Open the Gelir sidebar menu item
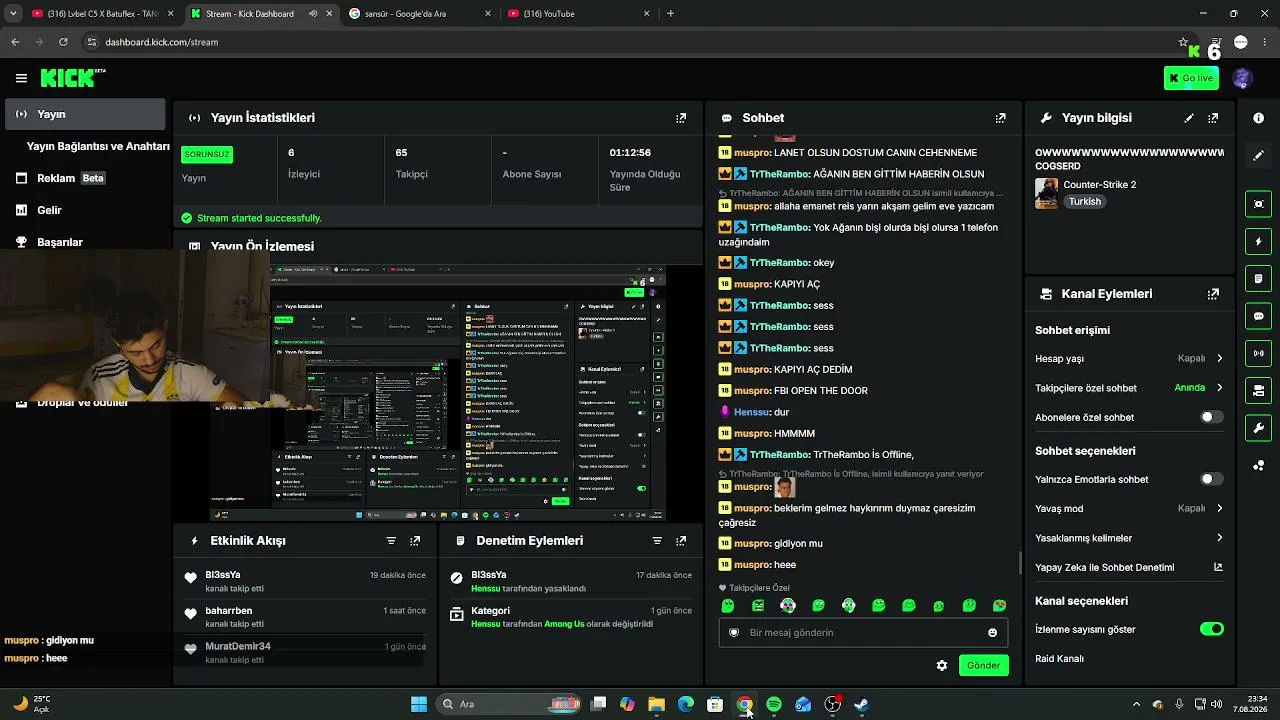Viewport: 1280px width, 720px height. (x=85, y=210)
